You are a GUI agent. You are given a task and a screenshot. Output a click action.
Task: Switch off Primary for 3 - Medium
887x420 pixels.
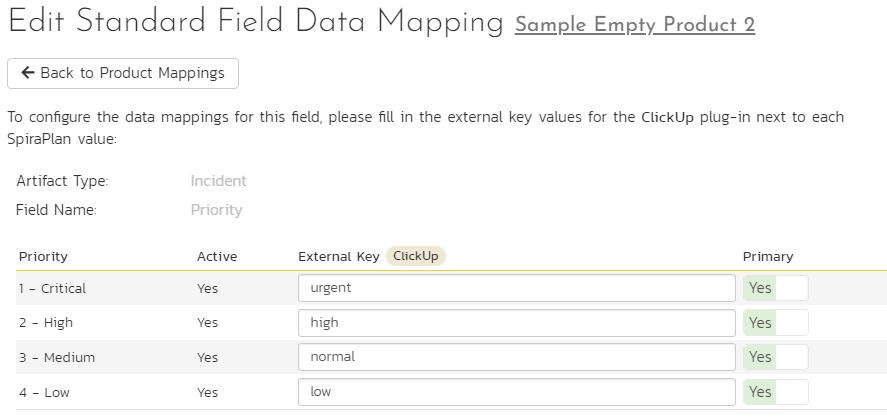(x=776, y=357)
